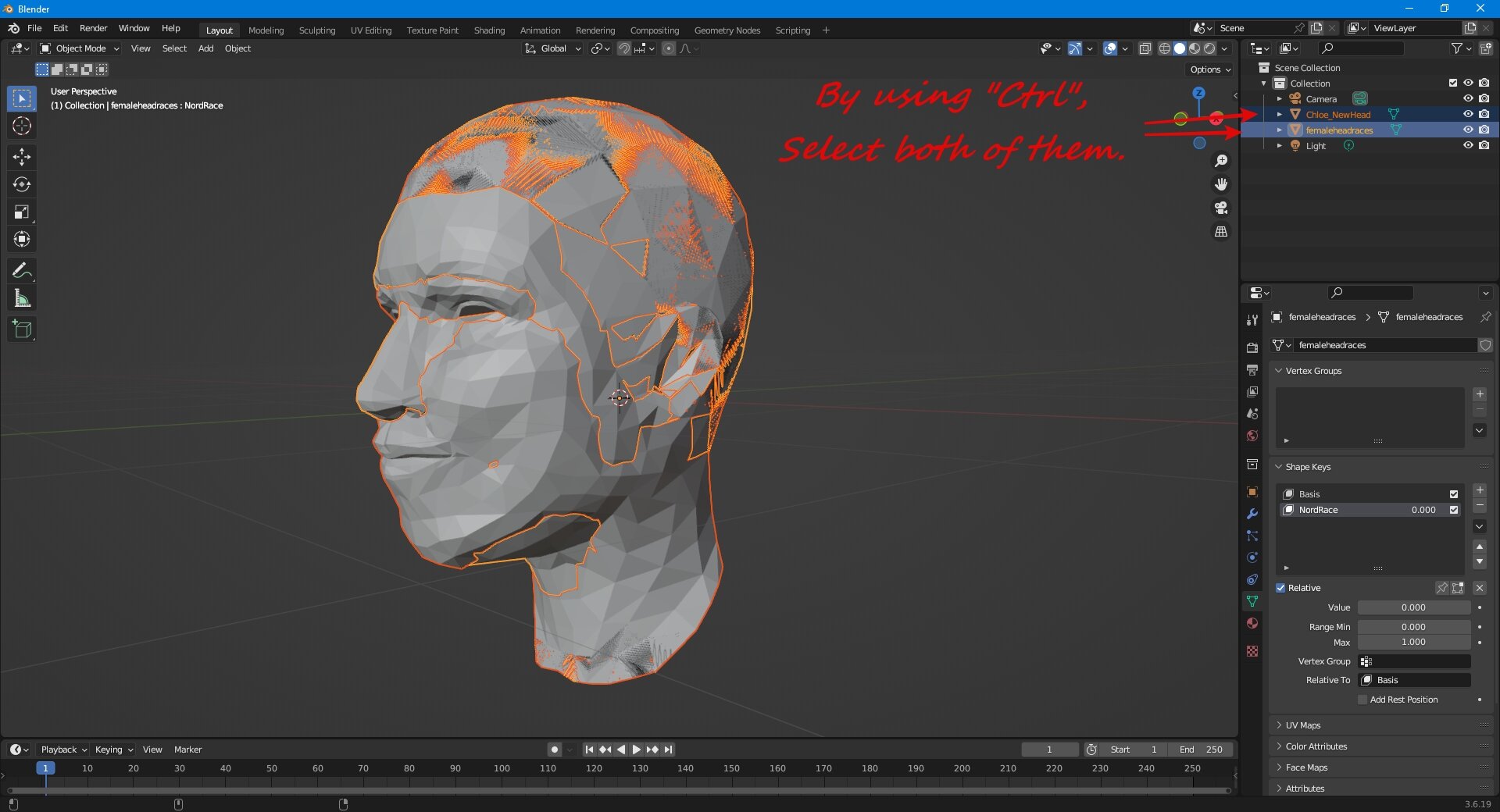Toggle snapping magnet in header
1500x812 pixels.
tap(623, 48)
